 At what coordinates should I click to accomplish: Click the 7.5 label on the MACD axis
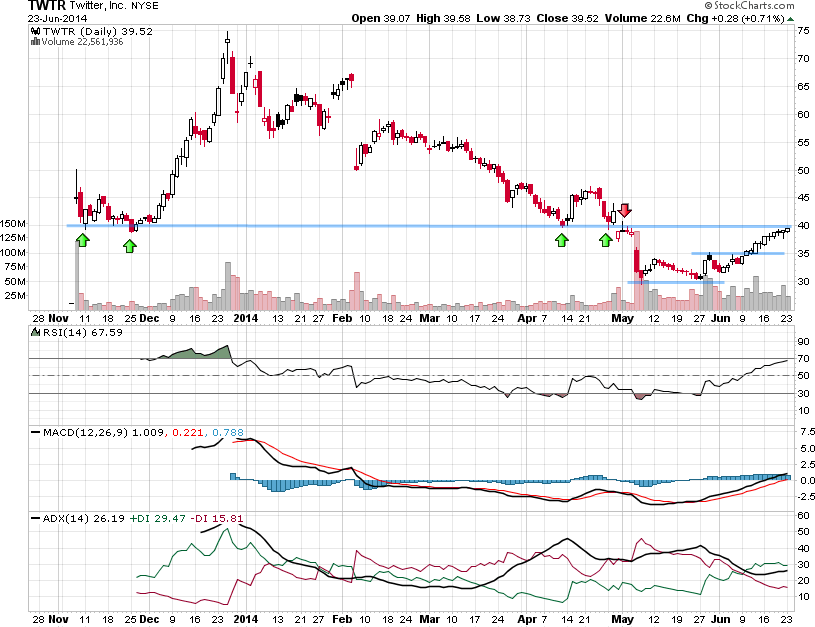pyautogui.click(x=807, y=432)
